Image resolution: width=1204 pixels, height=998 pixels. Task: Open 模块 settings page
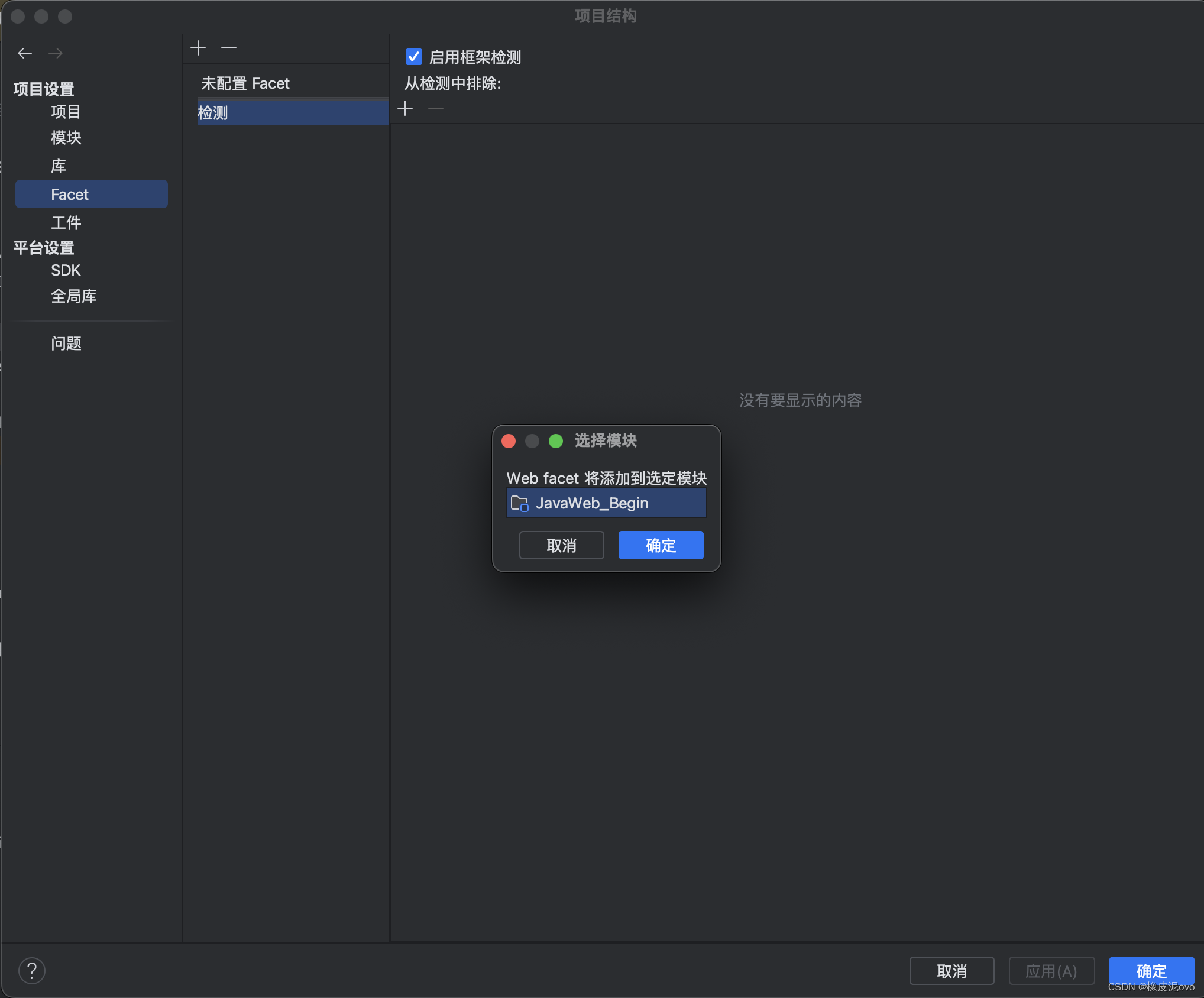pos(66,138)
